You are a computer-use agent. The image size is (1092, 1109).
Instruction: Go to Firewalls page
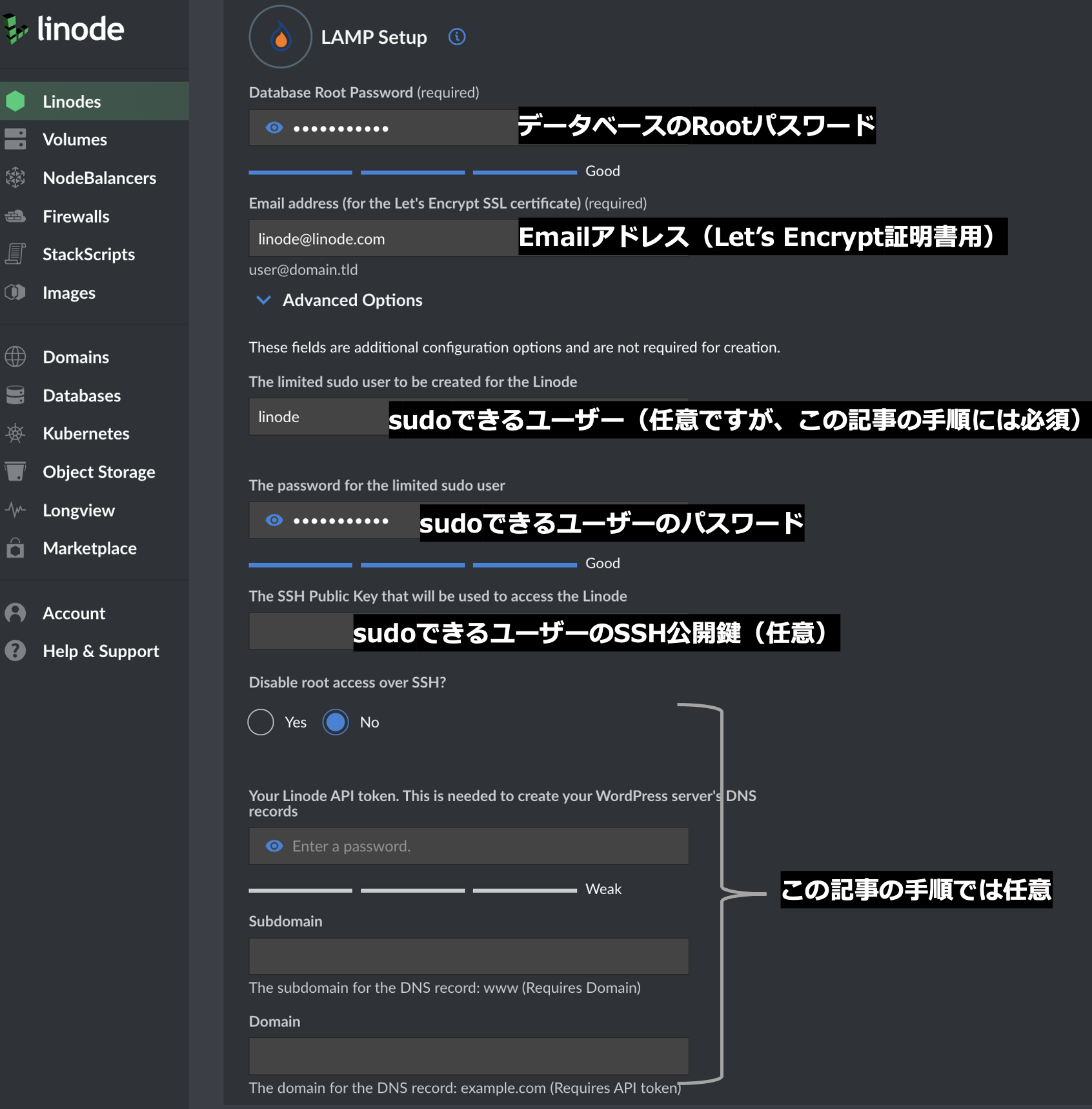point(94,216)
